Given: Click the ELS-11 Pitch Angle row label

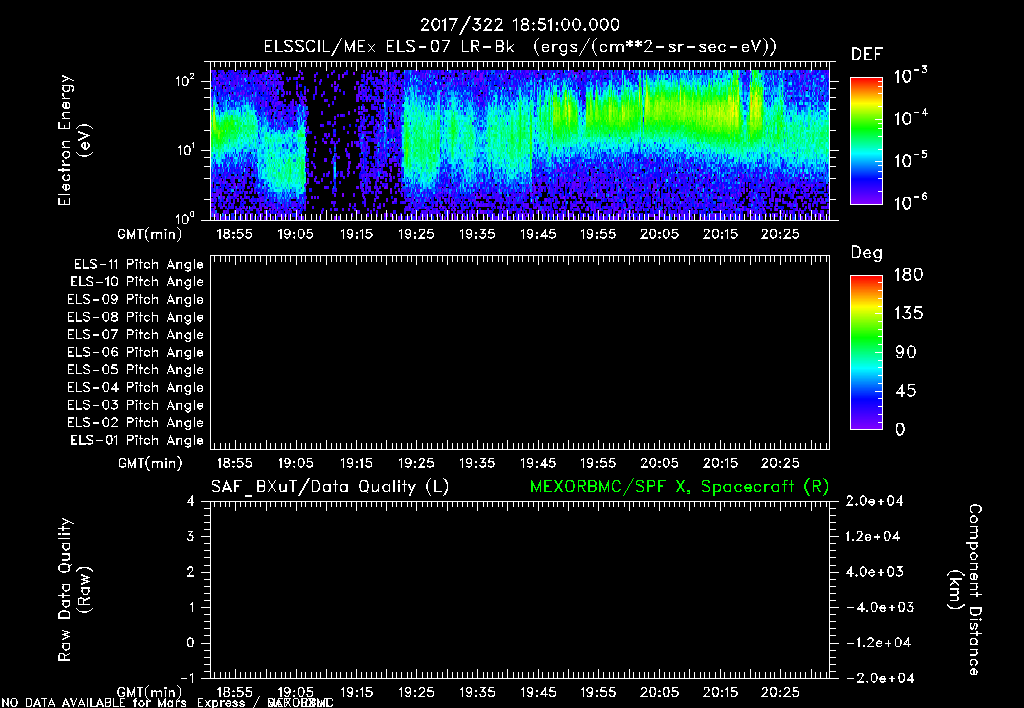Looking at the screenshot, I should click(138, 265).
